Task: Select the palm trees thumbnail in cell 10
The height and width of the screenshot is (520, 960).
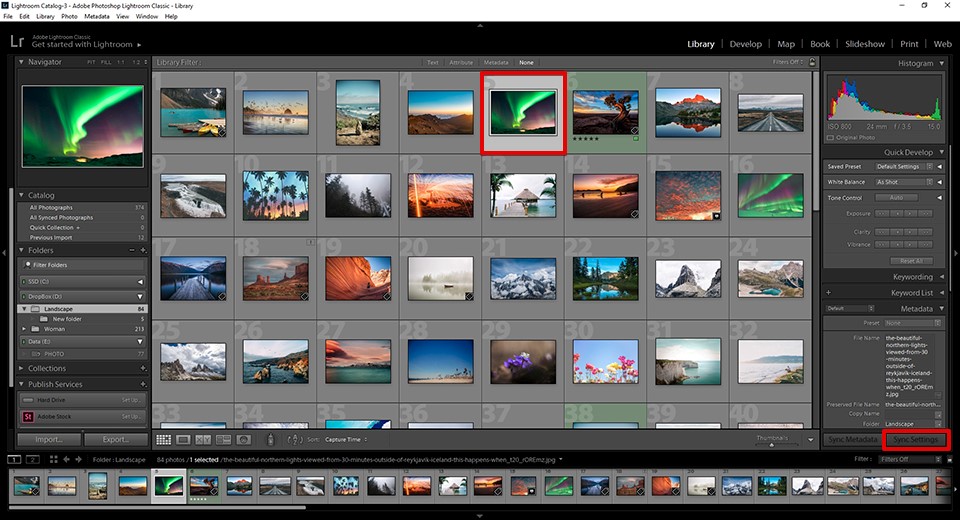Action: (x=276, y=195)
